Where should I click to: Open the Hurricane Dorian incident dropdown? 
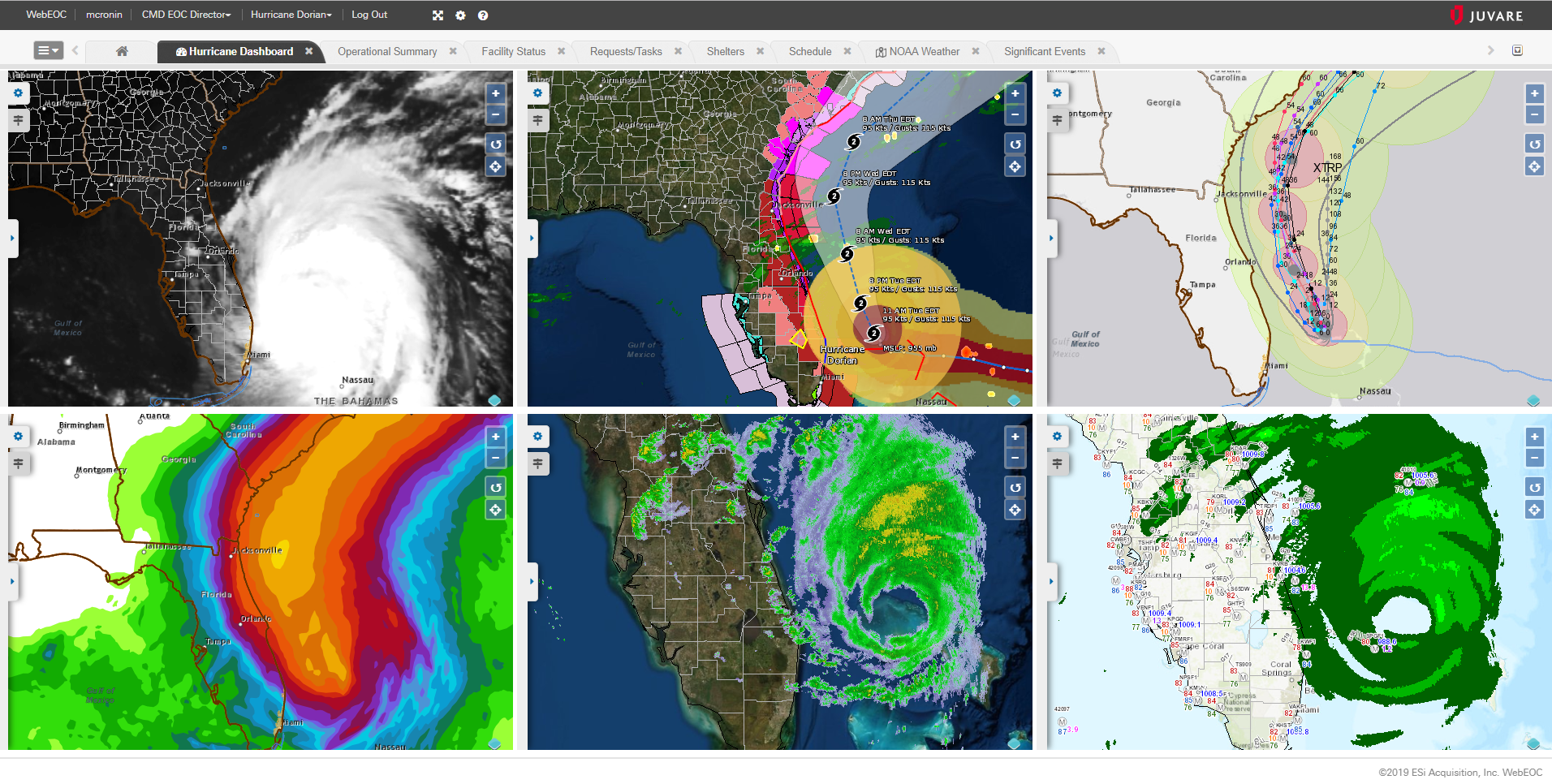point(291,15)
